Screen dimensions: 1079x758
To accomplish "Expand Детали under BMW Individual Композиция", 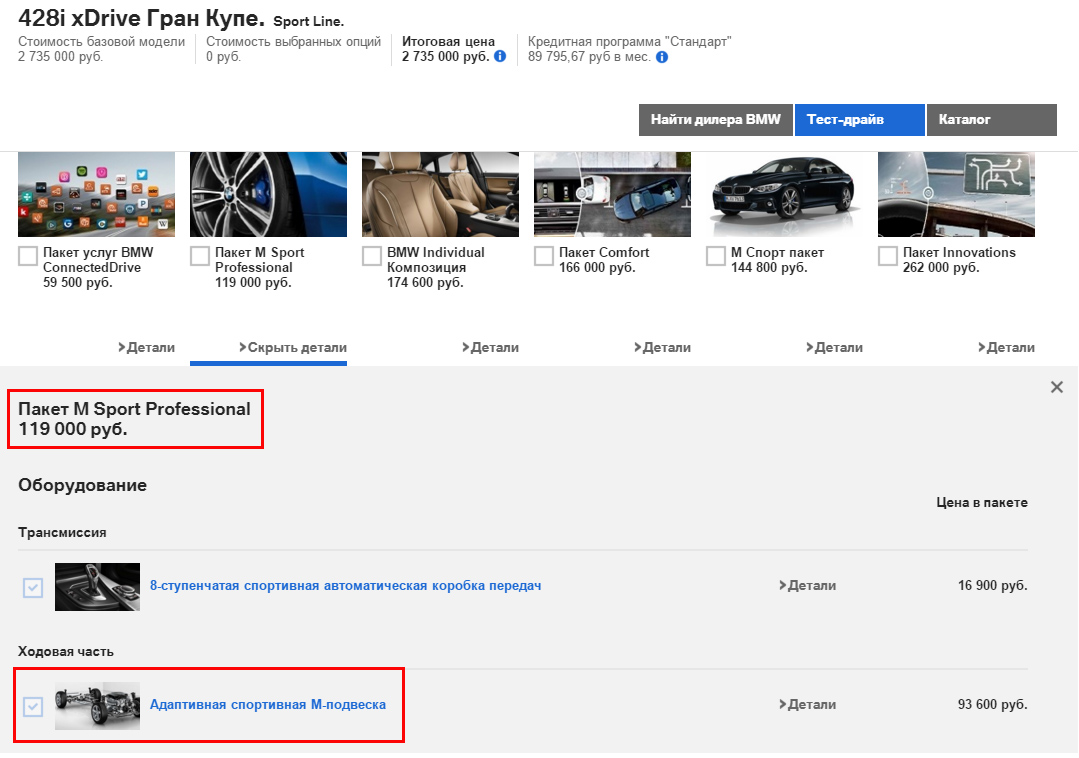I will click(490, 347).
